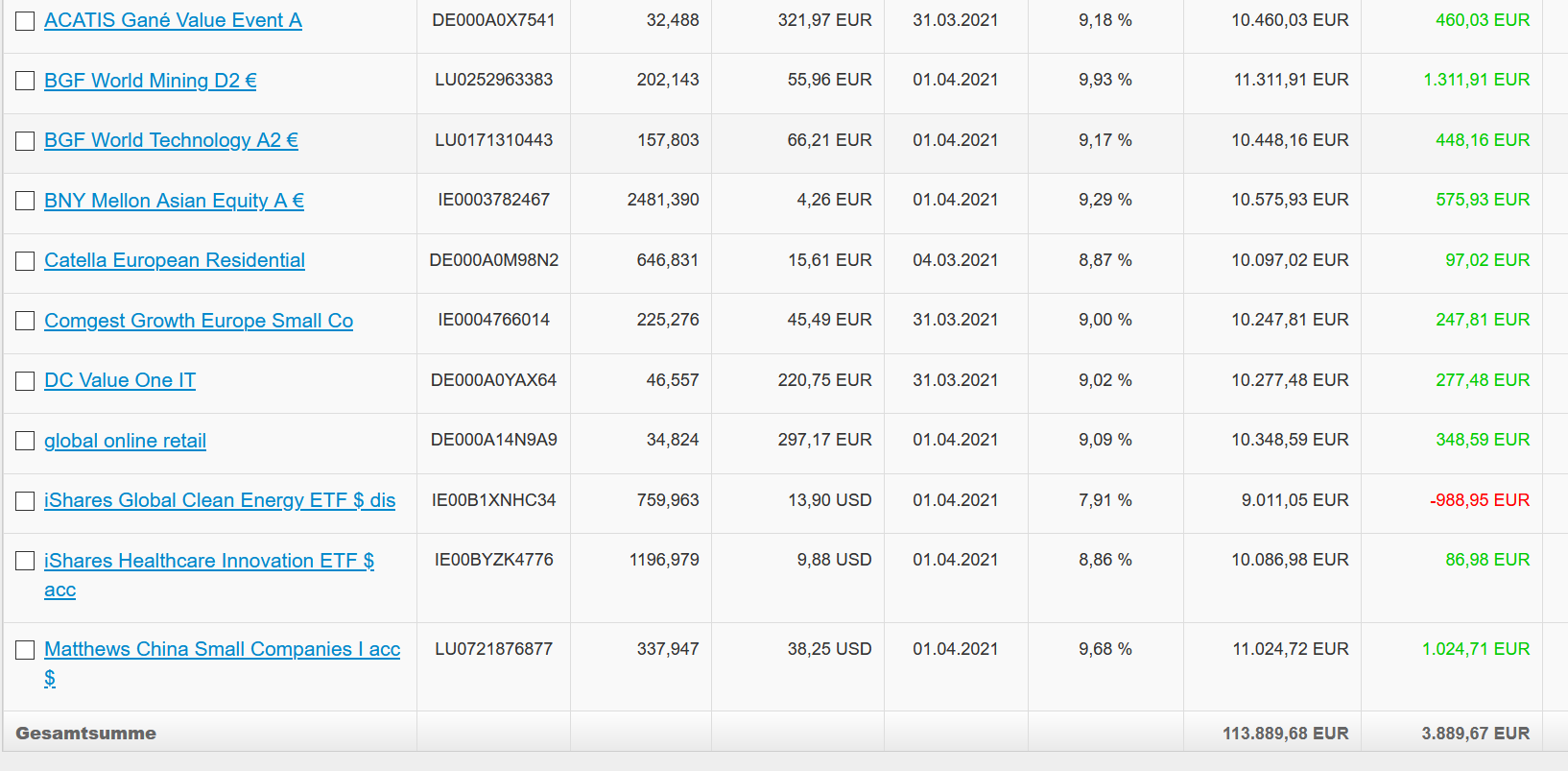
Task: Follow the BNY Mellon Asian Equity A € link
Action: click(x=174, y=201)
